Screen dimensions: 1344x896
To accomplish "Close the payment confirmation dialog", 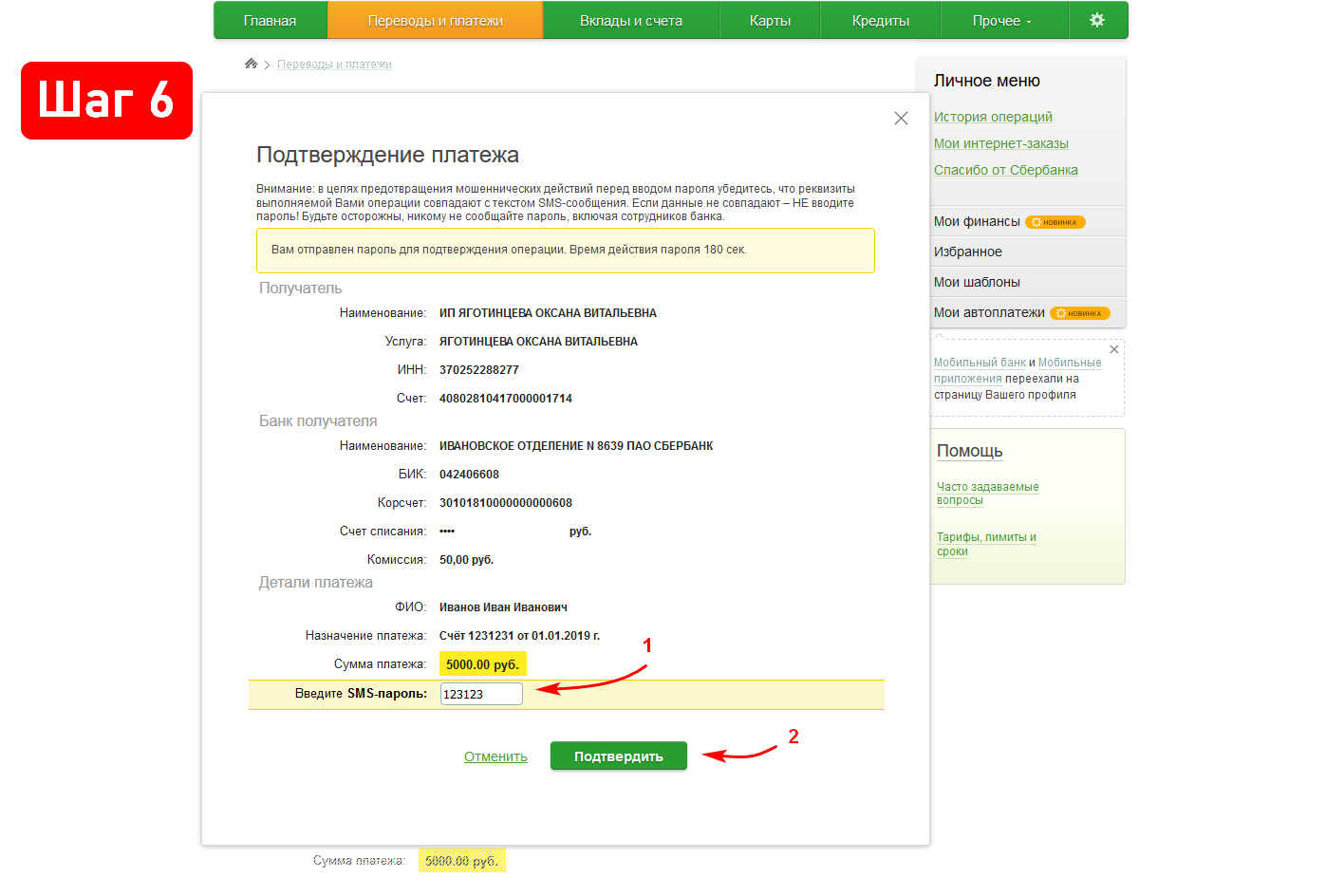I will (x=901, y=119).
